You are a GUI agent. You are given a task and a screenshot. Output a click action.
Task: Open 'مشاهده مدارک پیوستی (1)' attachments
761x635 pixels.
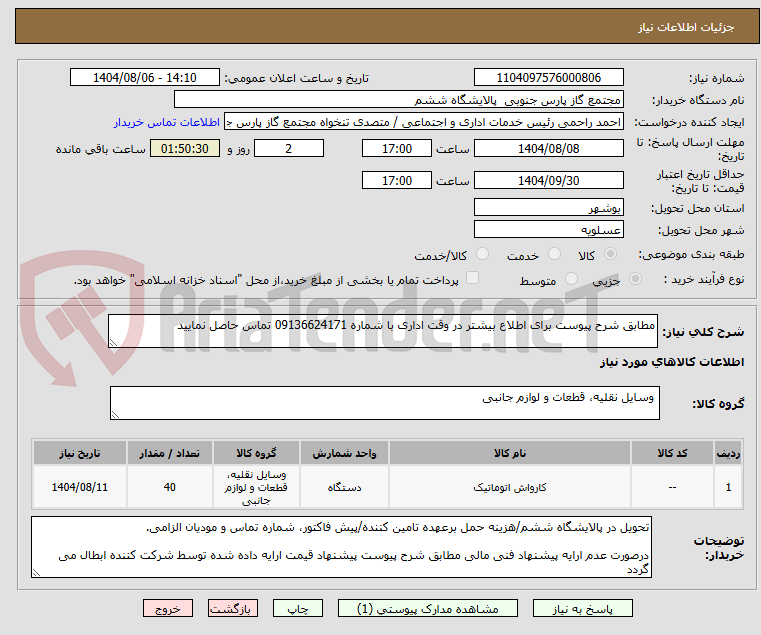coord(428,608)
